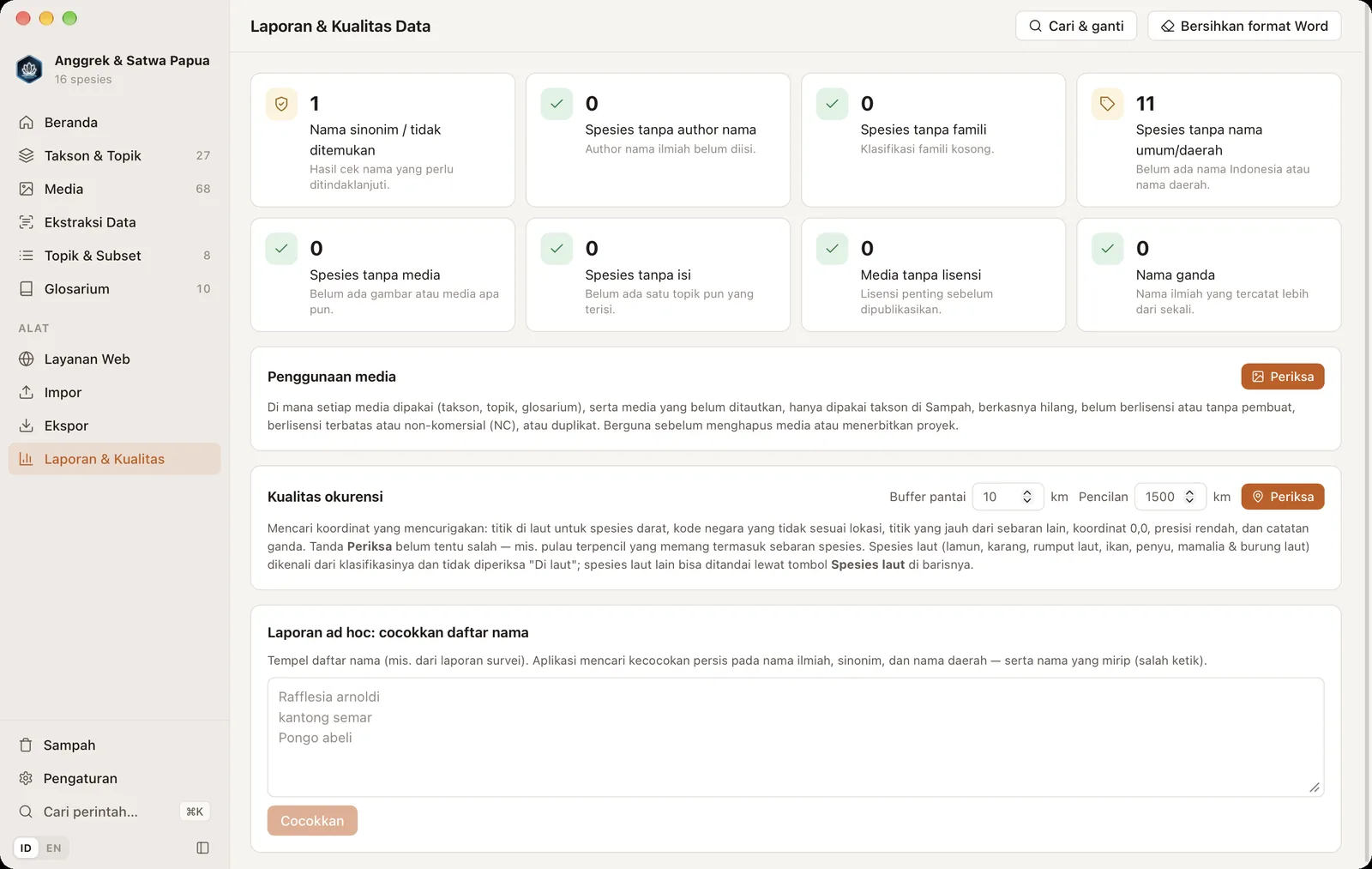Click the Cocokkan button
Viewport: 1372px width, 869px height.
coord(312,821)
